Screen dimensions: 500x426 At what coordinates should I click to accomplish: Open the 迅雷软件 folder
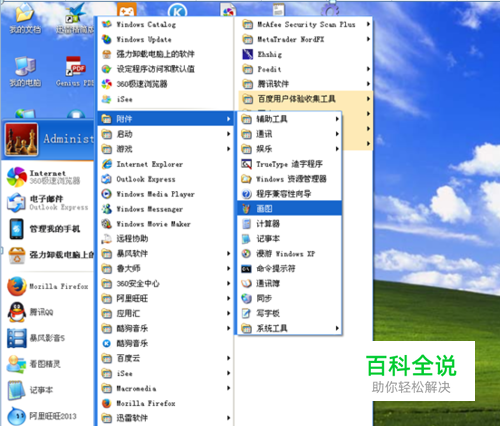[166, 418]
